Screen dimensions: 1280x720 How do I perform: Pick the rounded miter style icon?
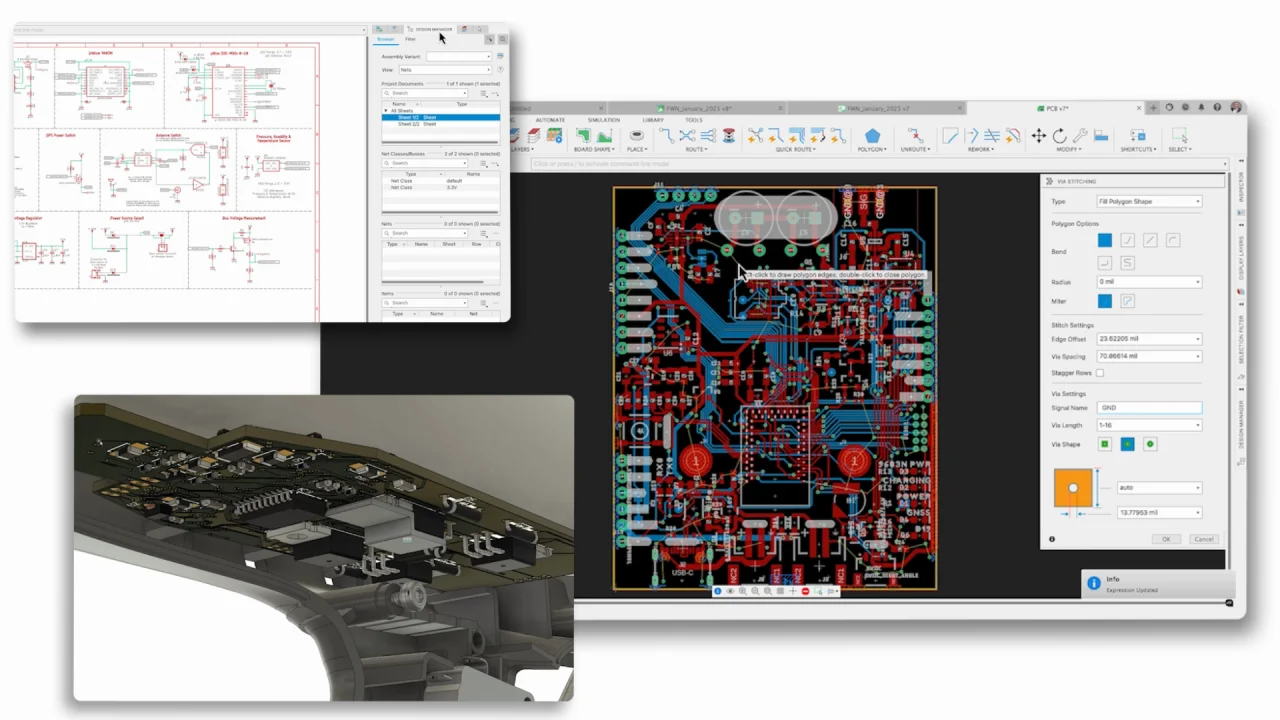point(1127,301)
